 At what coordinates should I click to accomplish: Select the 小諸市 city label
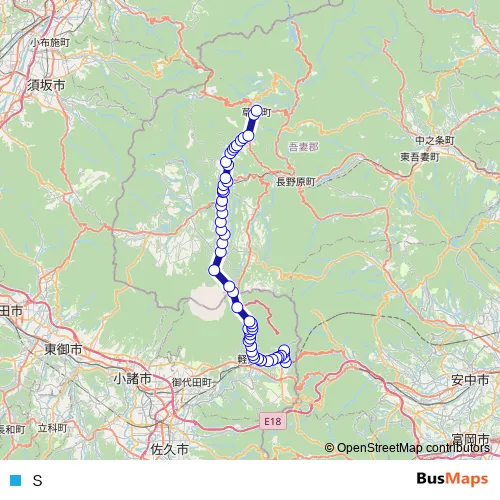132,379
